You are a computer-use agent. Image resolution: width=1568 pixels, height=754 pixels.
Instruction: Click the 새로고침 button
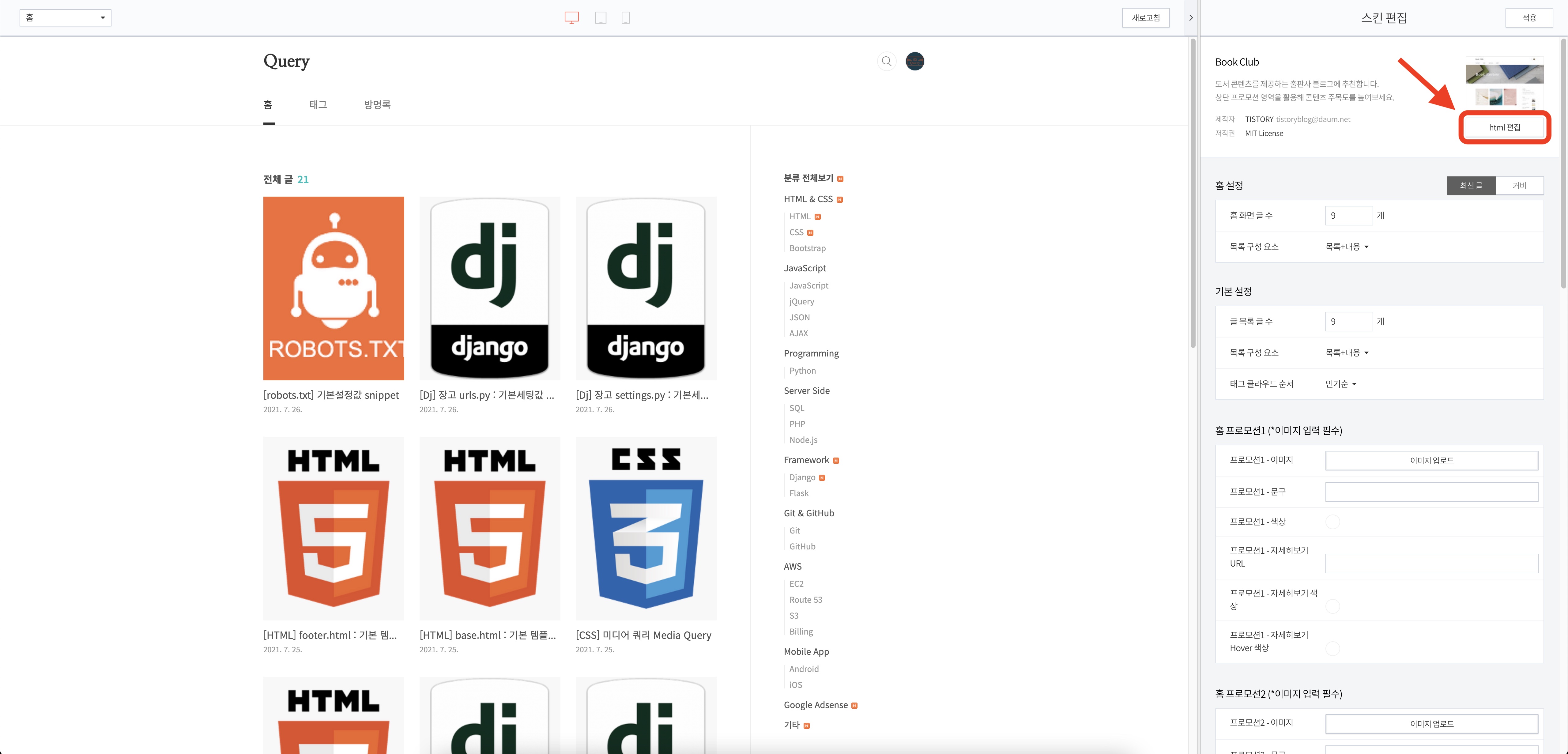click(x=1146, y=18)
